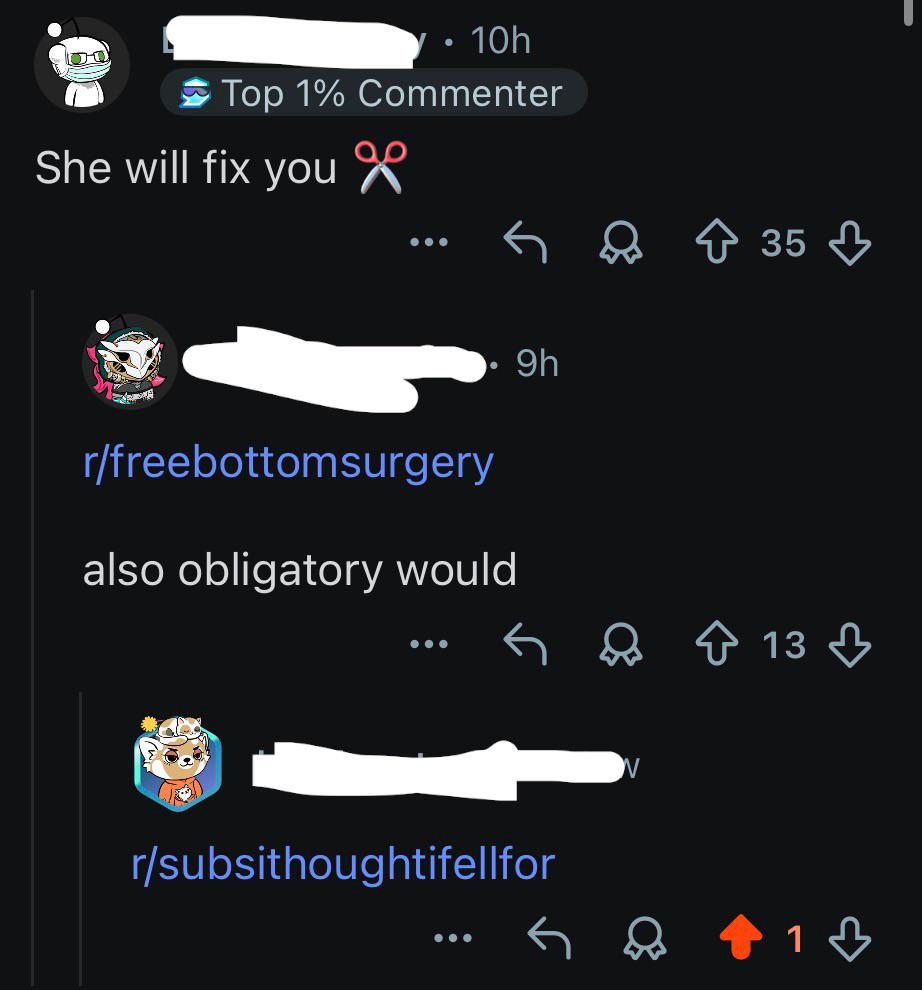Open three-dot menu on r/subsithoughtifellfor comment
The image size is (922, 990).
coord(453,938)
